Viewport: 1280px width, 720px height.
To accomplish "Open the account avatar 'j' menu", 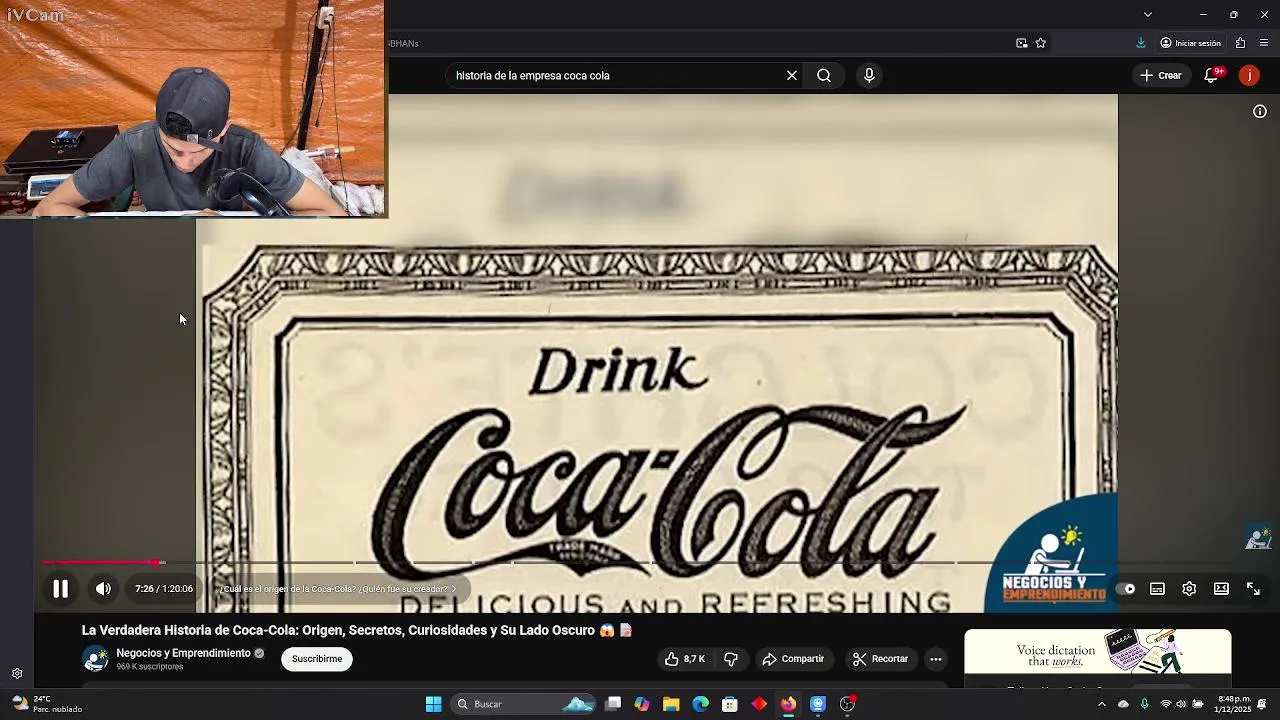I will [1249, 75].
